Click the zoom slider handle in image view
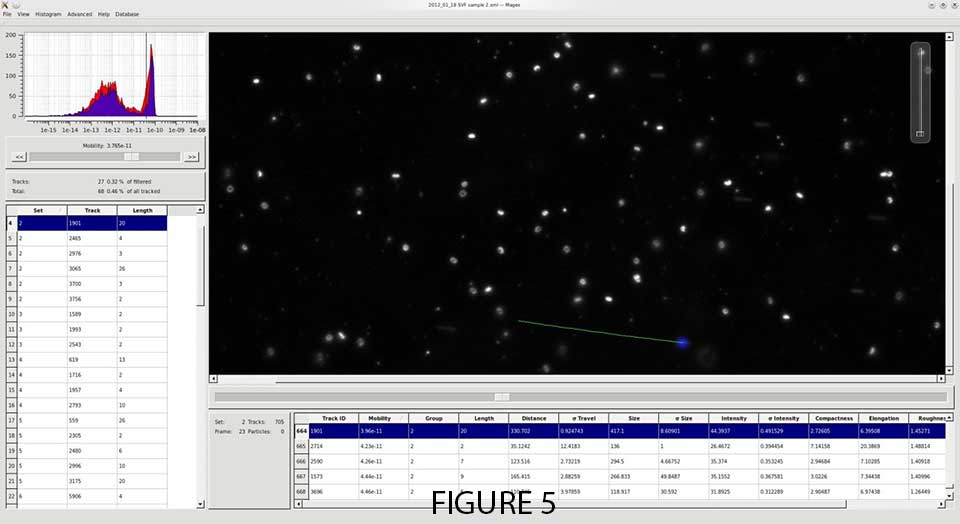Screen dimensions: 960x524 point(919,134)
